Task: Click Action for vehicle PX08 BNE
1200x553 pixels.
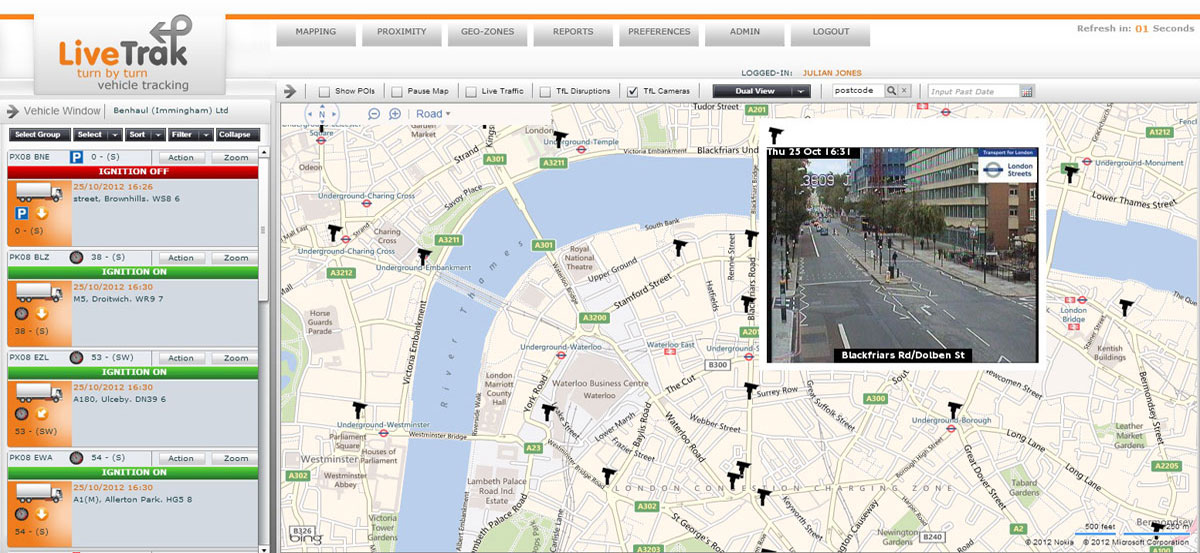Action: [x=181, y=157]
